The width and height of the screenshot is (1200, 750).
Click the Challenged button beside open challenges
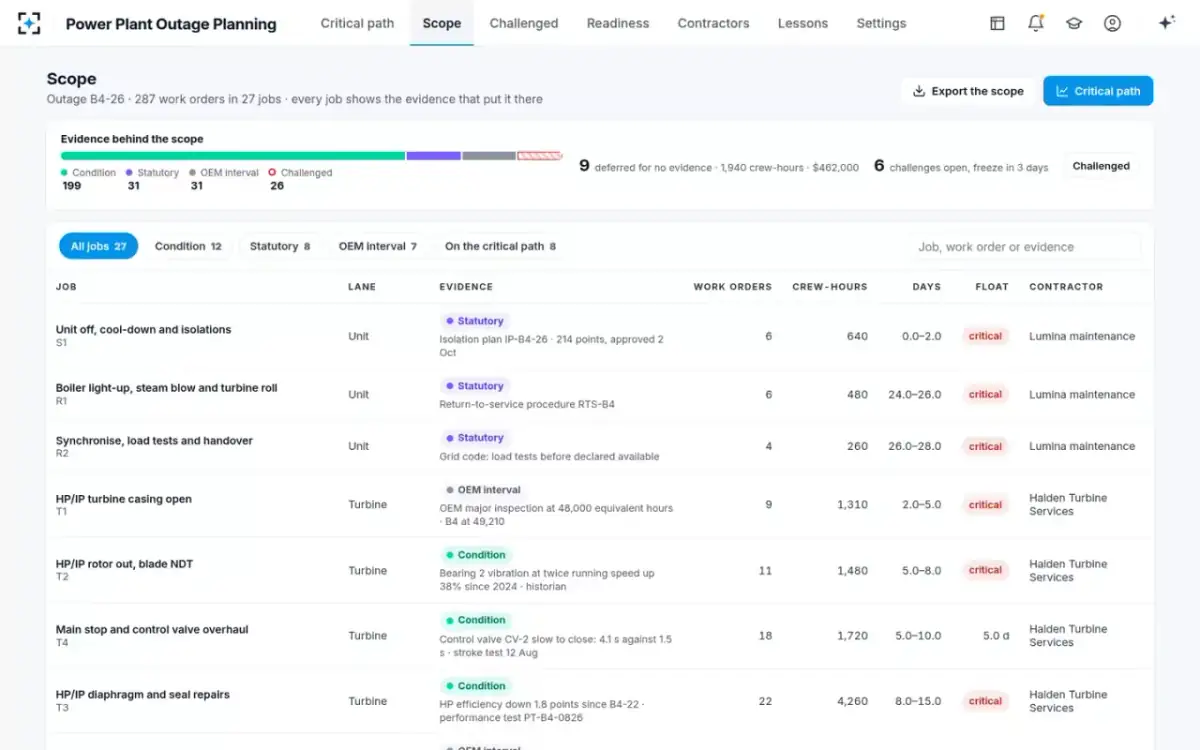point(1101,167)
